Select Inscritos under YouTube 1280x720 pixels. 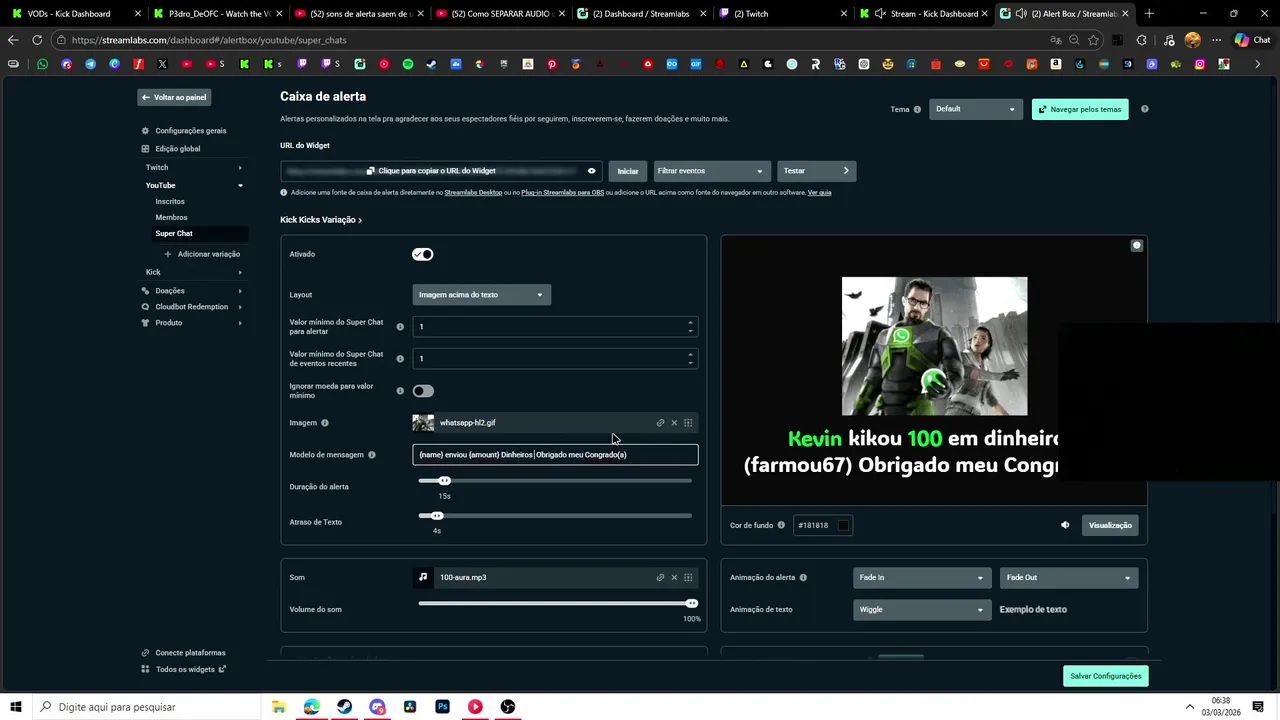coord(170,201)
